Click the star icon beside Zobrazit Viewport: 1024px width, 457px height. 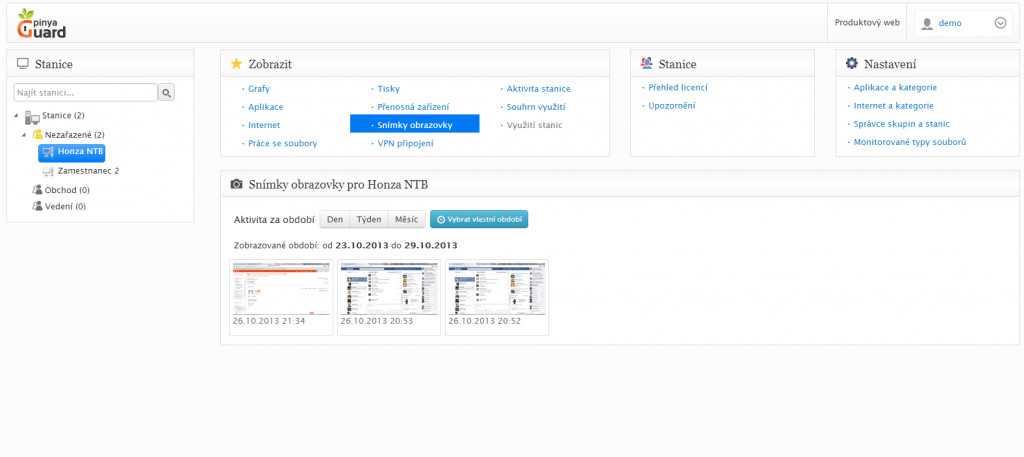pyautogui.click(x=236, y=63)
